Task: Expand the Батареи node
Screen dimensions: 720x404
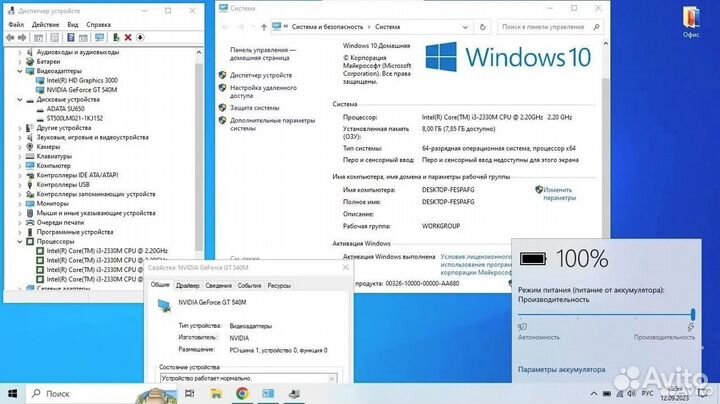Action: click(20, 62)
